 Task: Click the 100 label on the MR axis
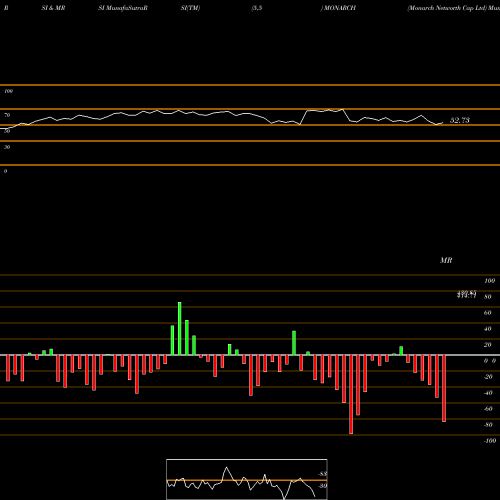(489, 281)
